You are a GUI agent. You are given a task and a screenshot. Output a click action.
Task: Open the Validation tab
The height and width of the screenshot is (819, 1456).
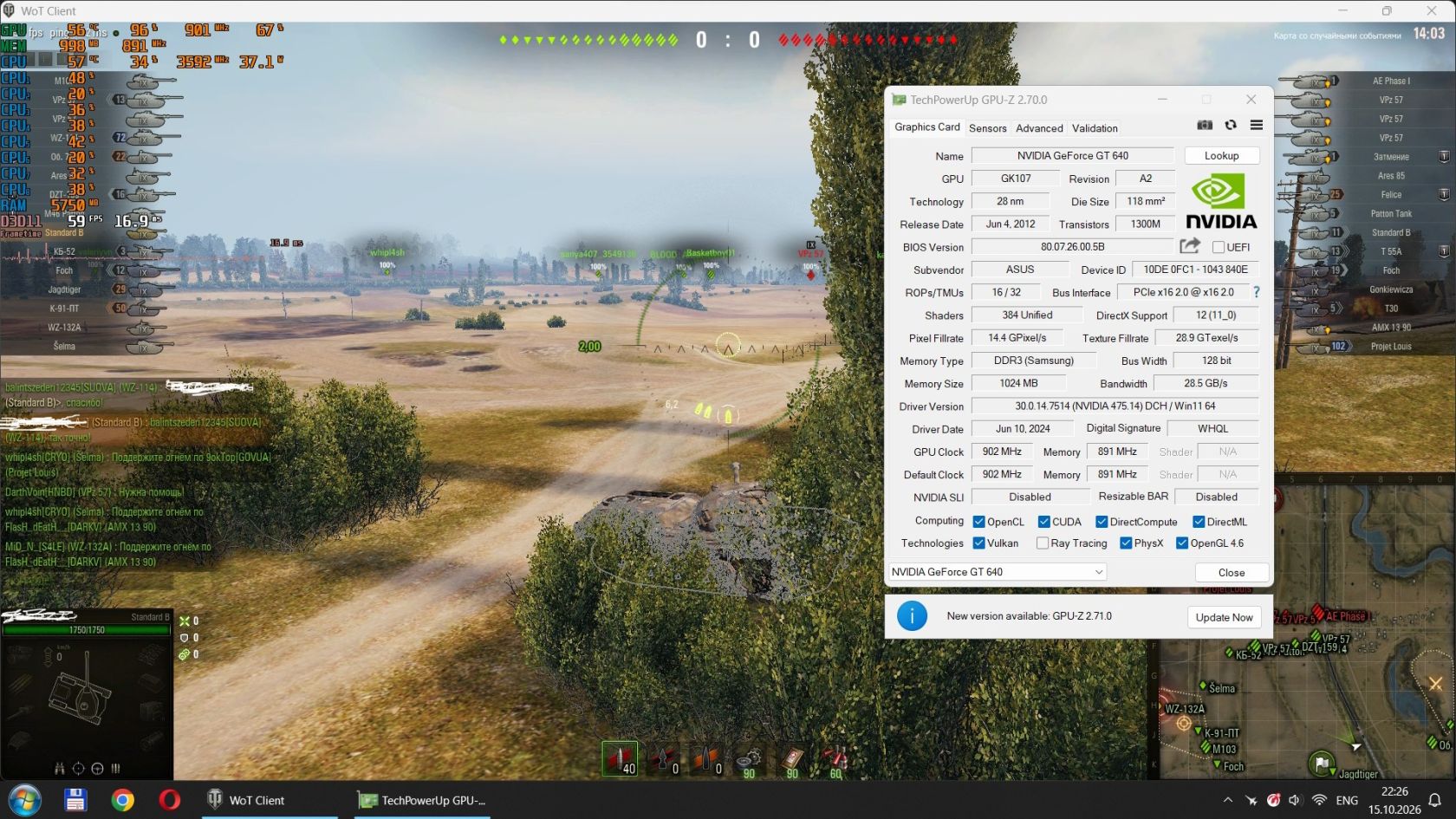(1095, 128)
